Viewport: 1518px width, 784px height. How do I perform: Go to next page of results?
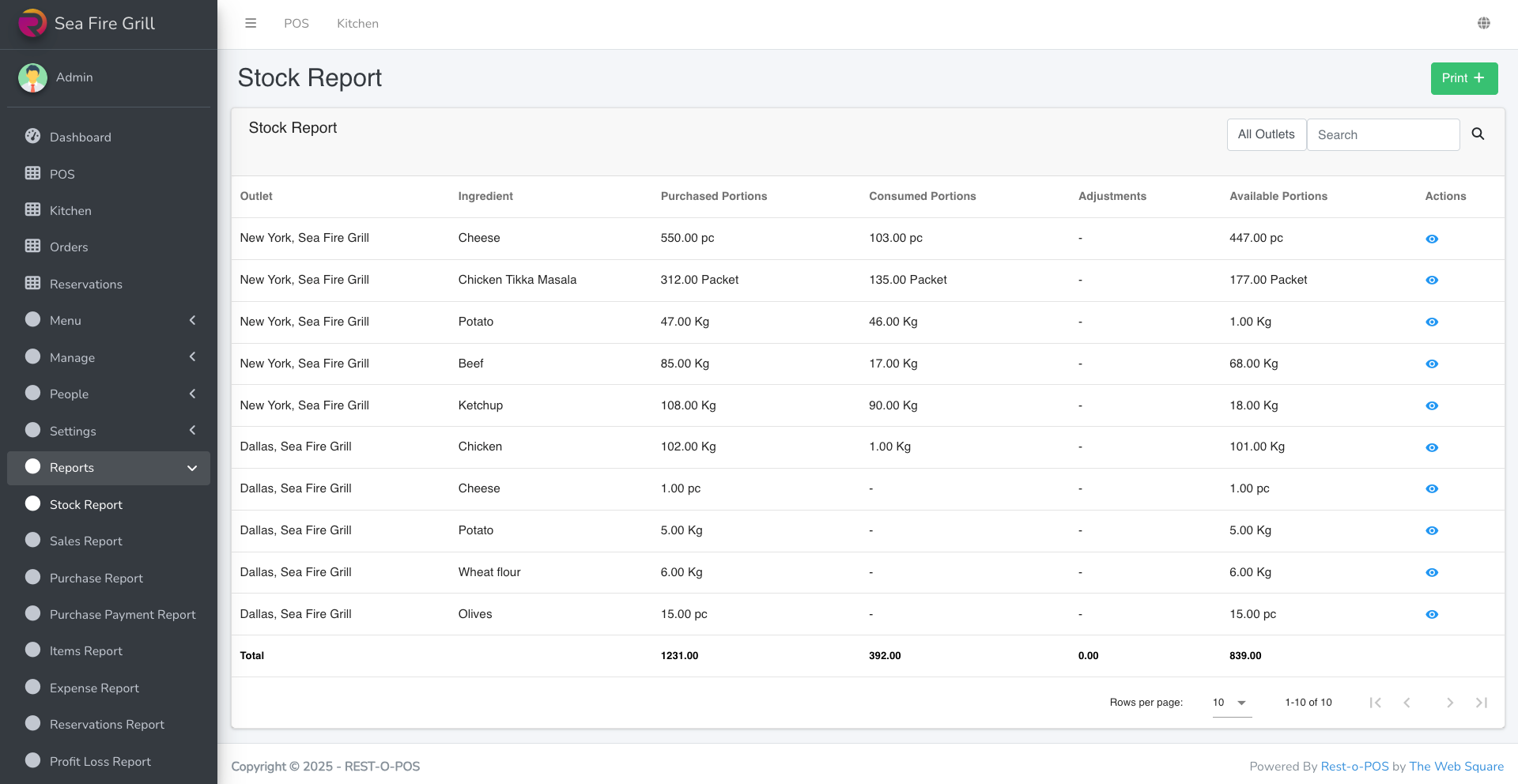point(1450,703)
